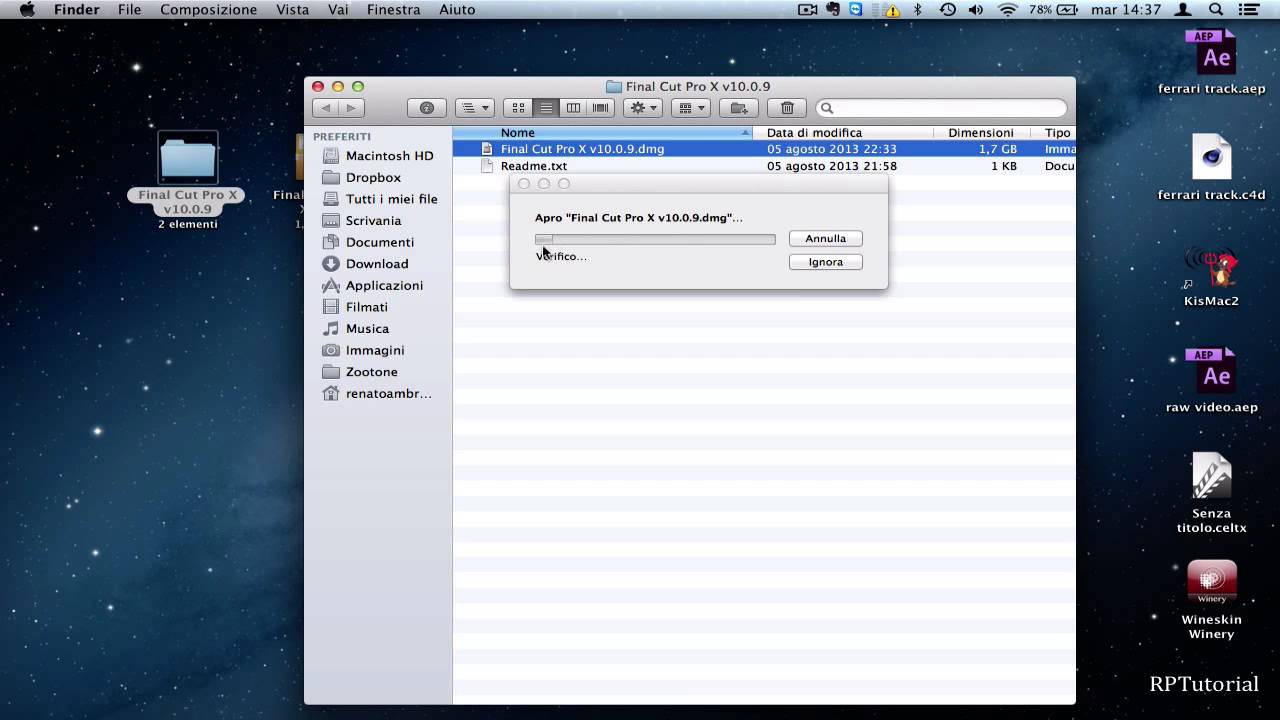Image resolution: width=1280 pixels, height=720 pixels.
Task: Open Documenti in sidebar
Action: point(368,242)
